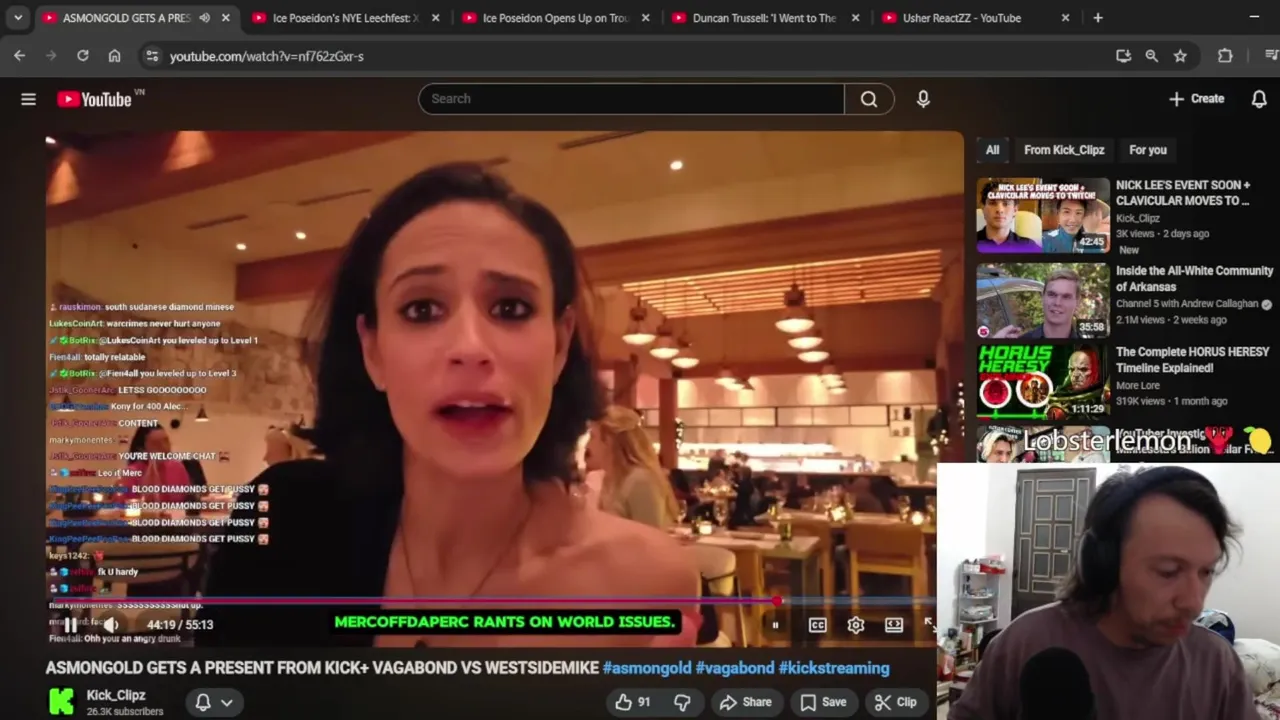Open media control icon in browser toolbar
This screenshot has width=1280, height=720.
(x=1271, y=56)
